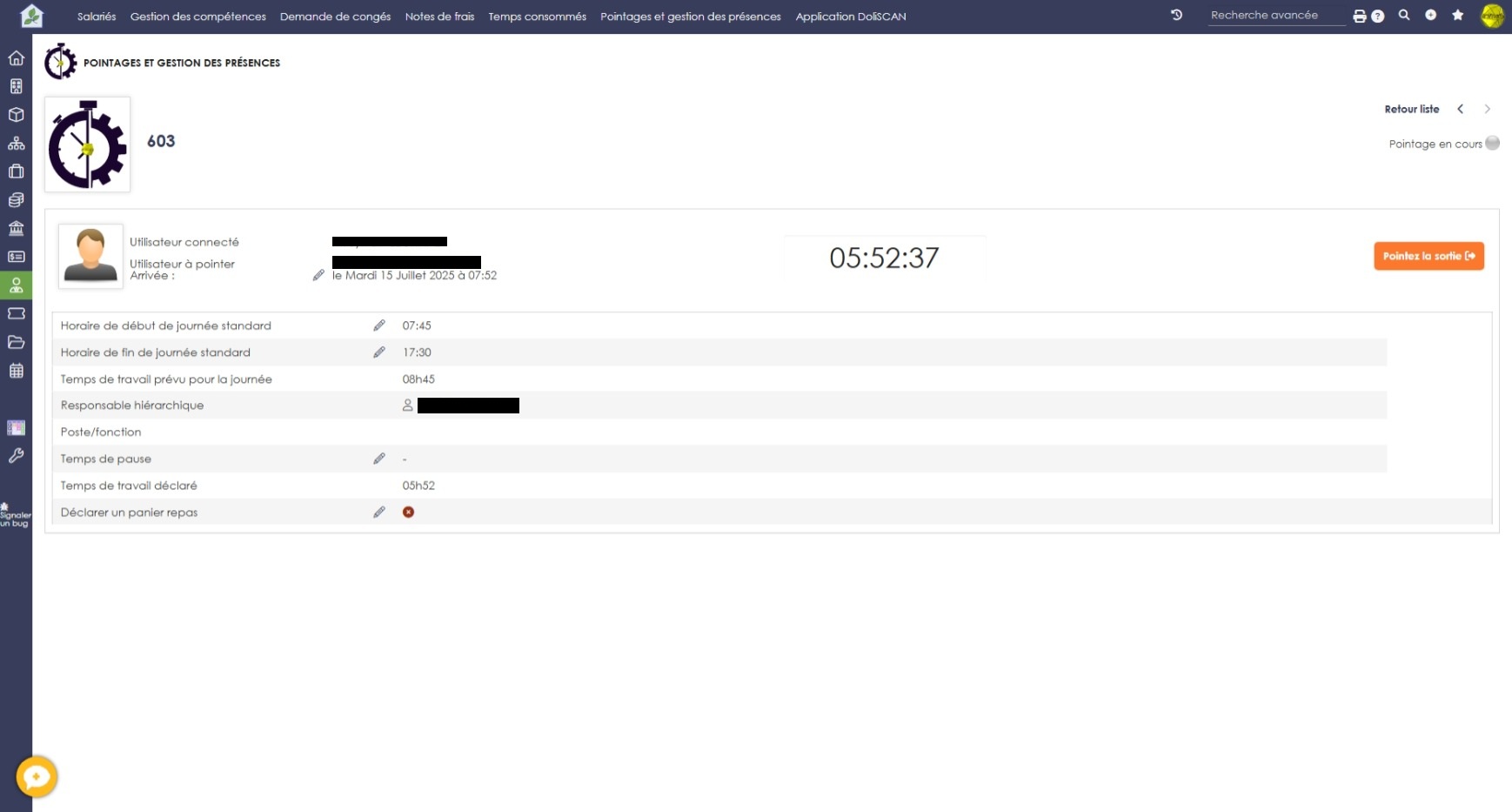Open the cube icon in the sidebar

16,115
